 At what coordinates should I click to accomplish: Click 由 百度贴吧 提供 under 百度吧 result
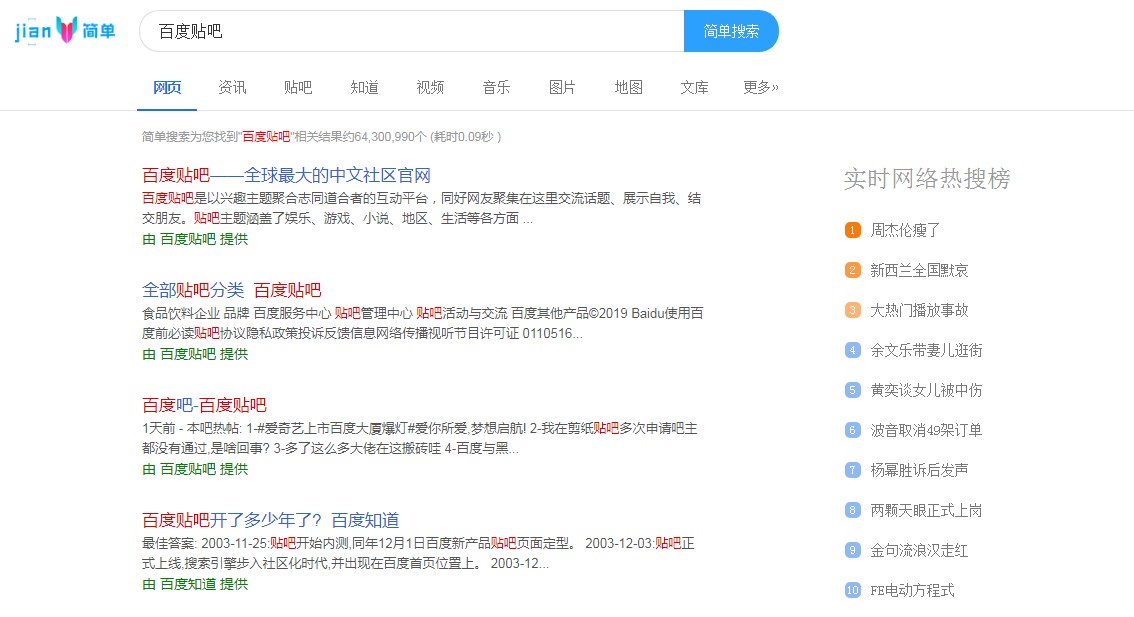coord(195,469)
